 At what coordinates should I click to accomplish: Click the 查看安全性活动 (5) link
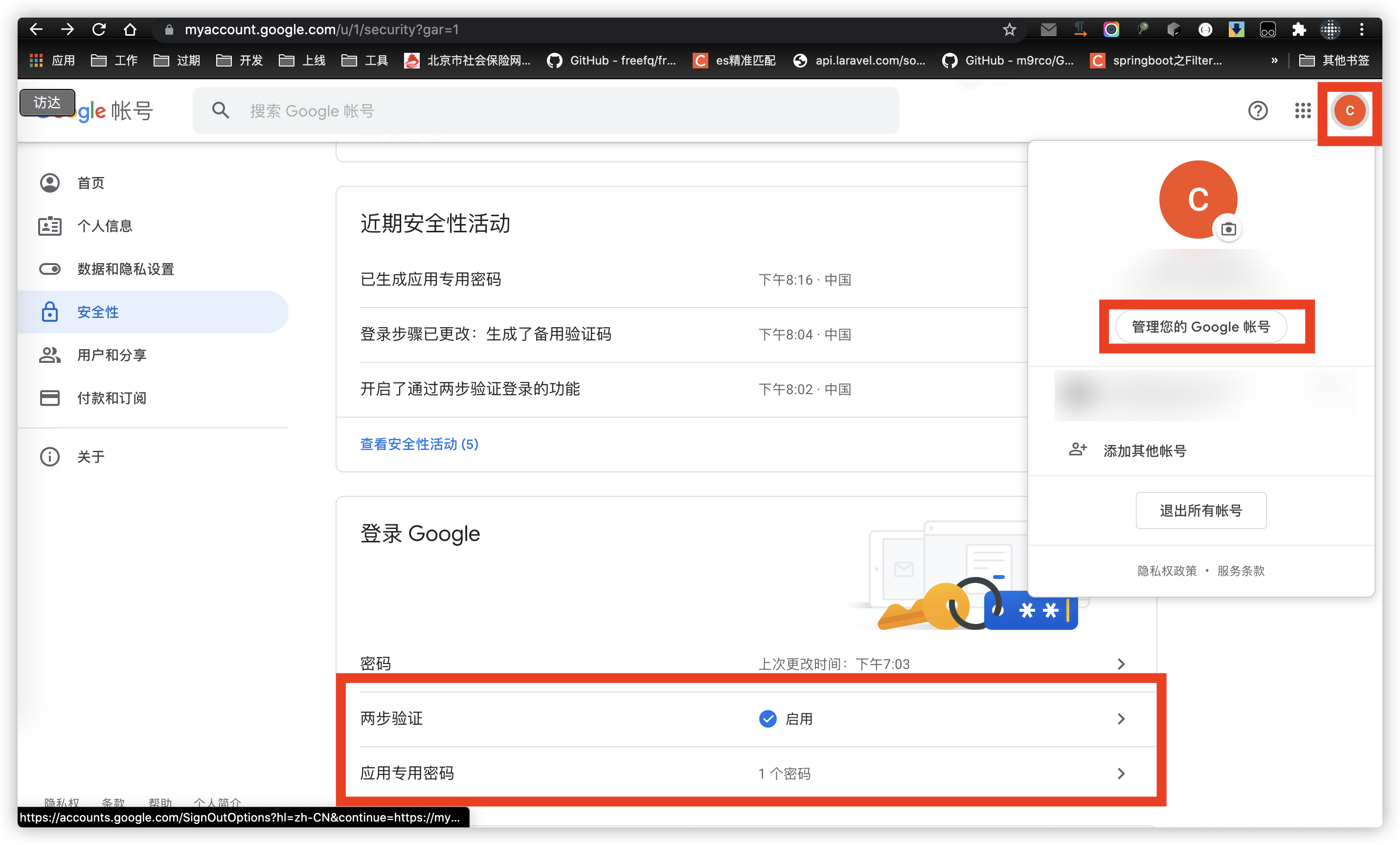[419, 444]
